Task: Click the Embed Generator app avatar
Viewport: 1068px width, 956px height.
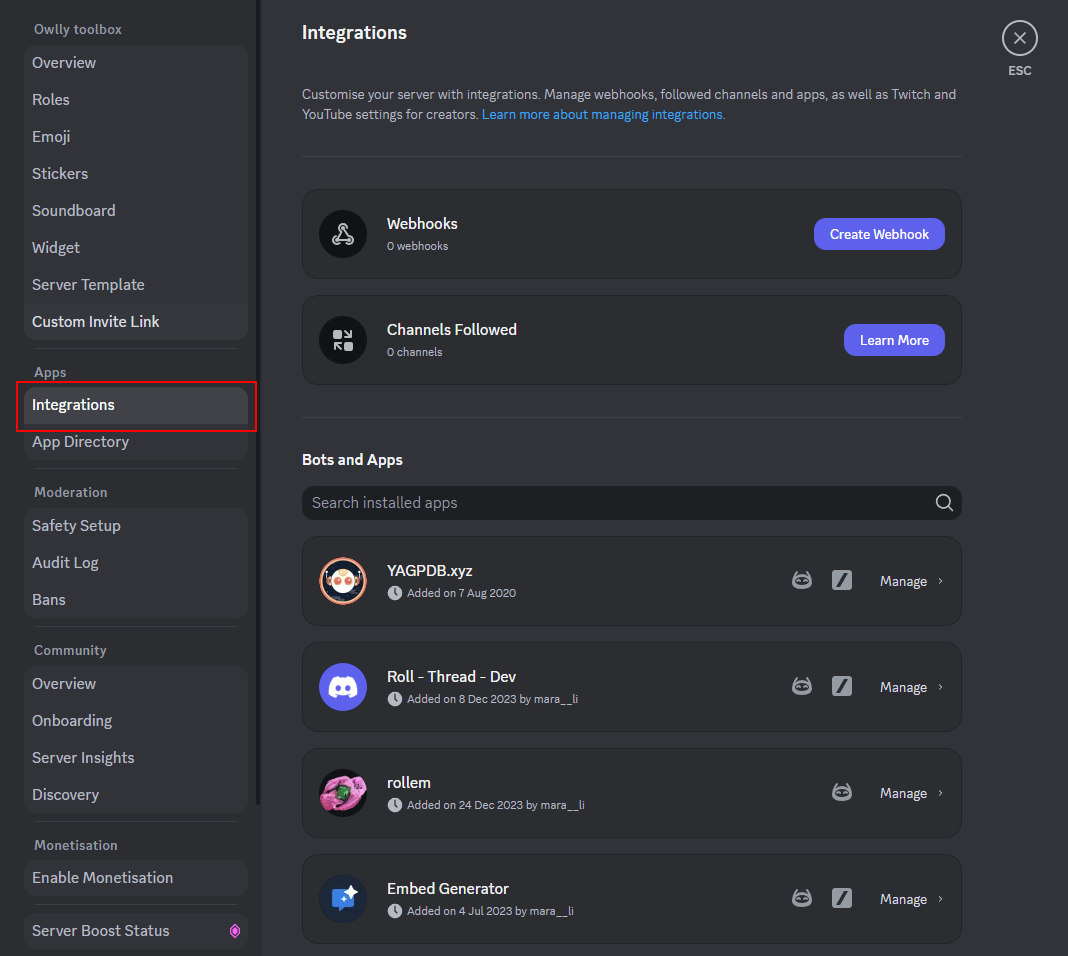Action: [x=343, y=899]
